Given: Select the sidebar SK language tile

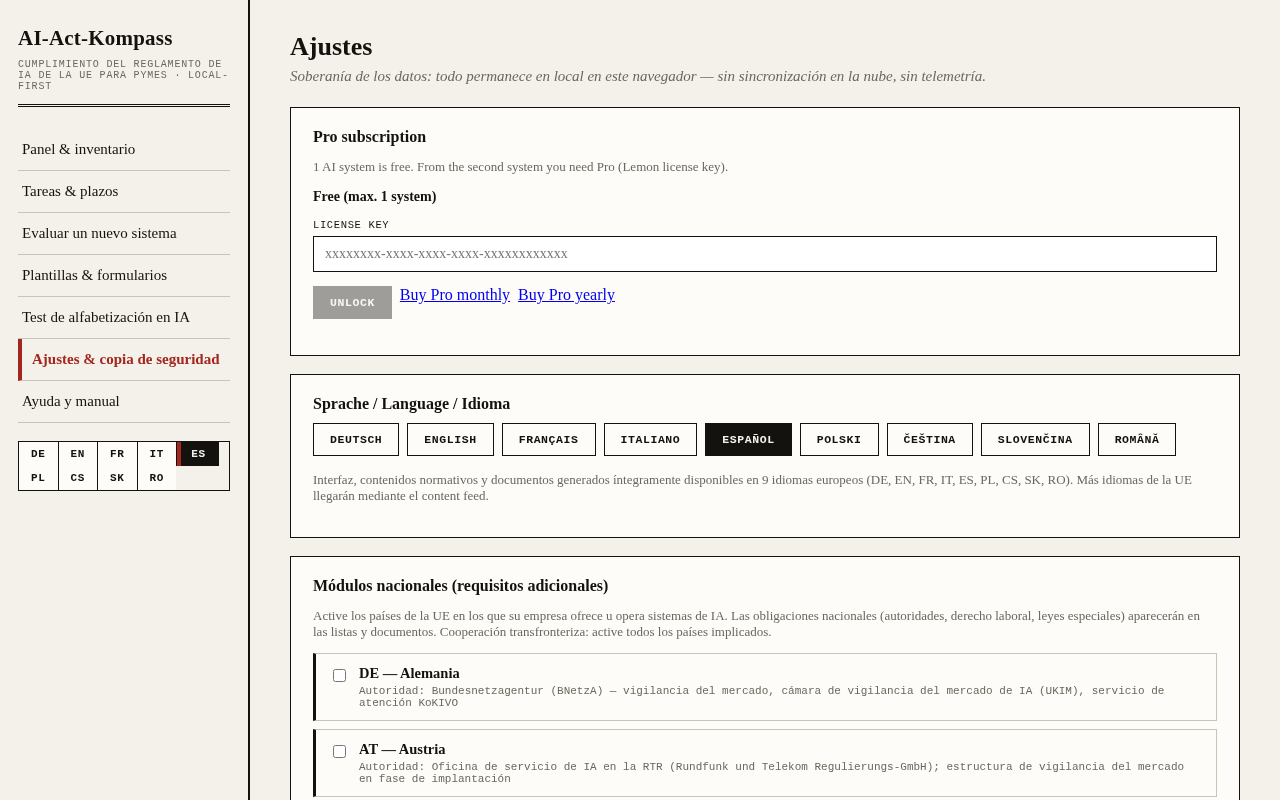Looking at the screenshot, I should (117, 478).
